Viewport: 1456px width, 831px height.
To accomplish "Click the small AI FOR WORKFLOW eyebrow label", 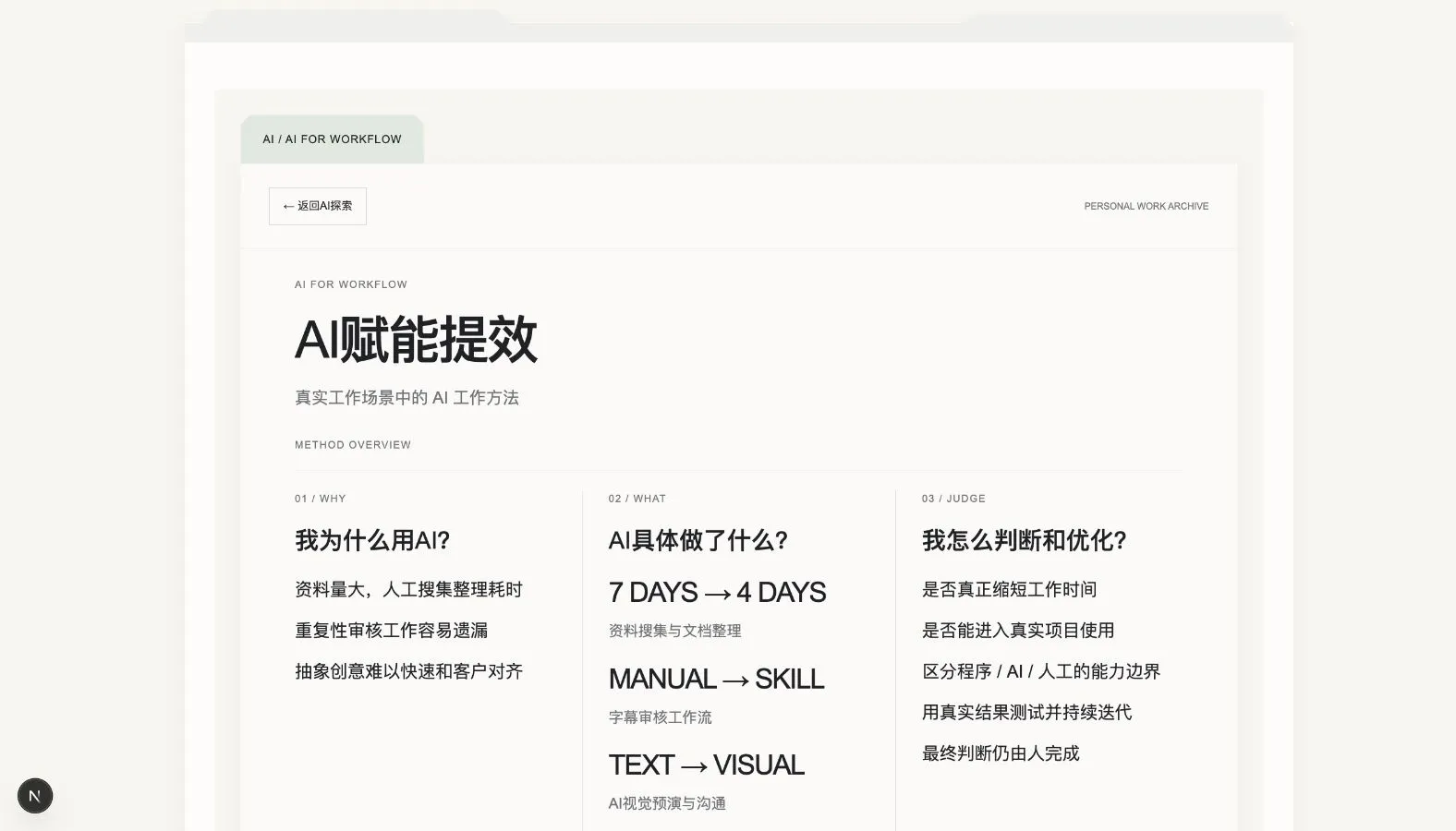I will (351, 284).
